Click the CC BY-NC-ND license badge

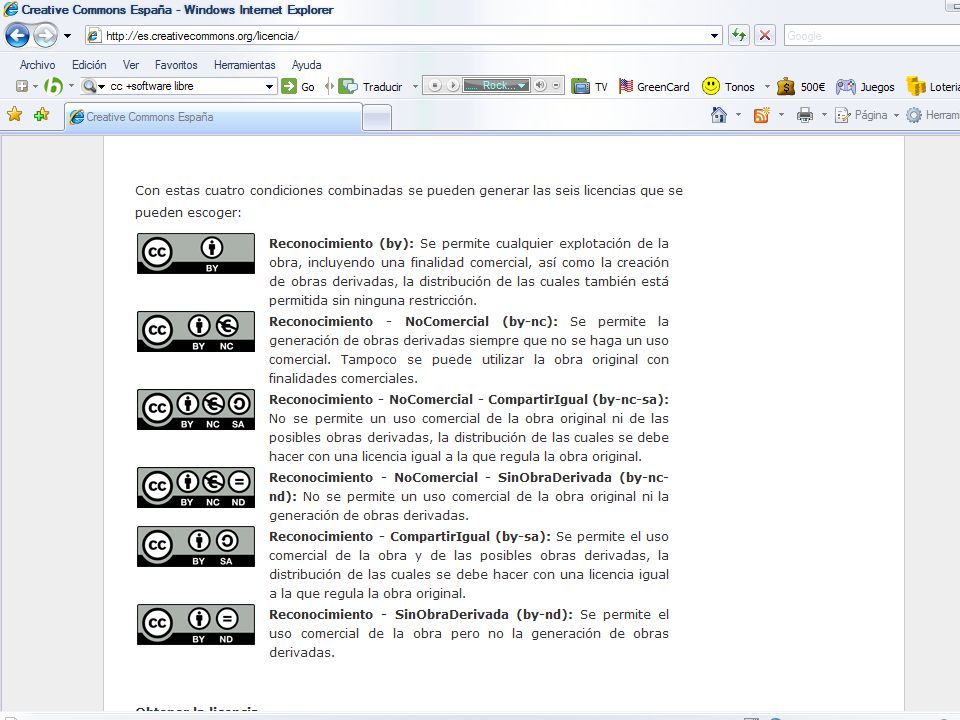[196, 487]
